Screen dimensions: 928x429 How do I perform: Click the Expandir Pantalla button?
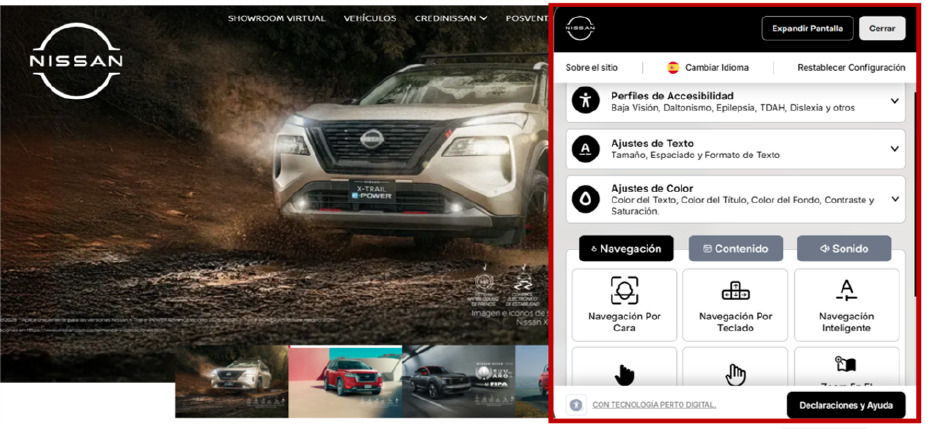point(807,28)
